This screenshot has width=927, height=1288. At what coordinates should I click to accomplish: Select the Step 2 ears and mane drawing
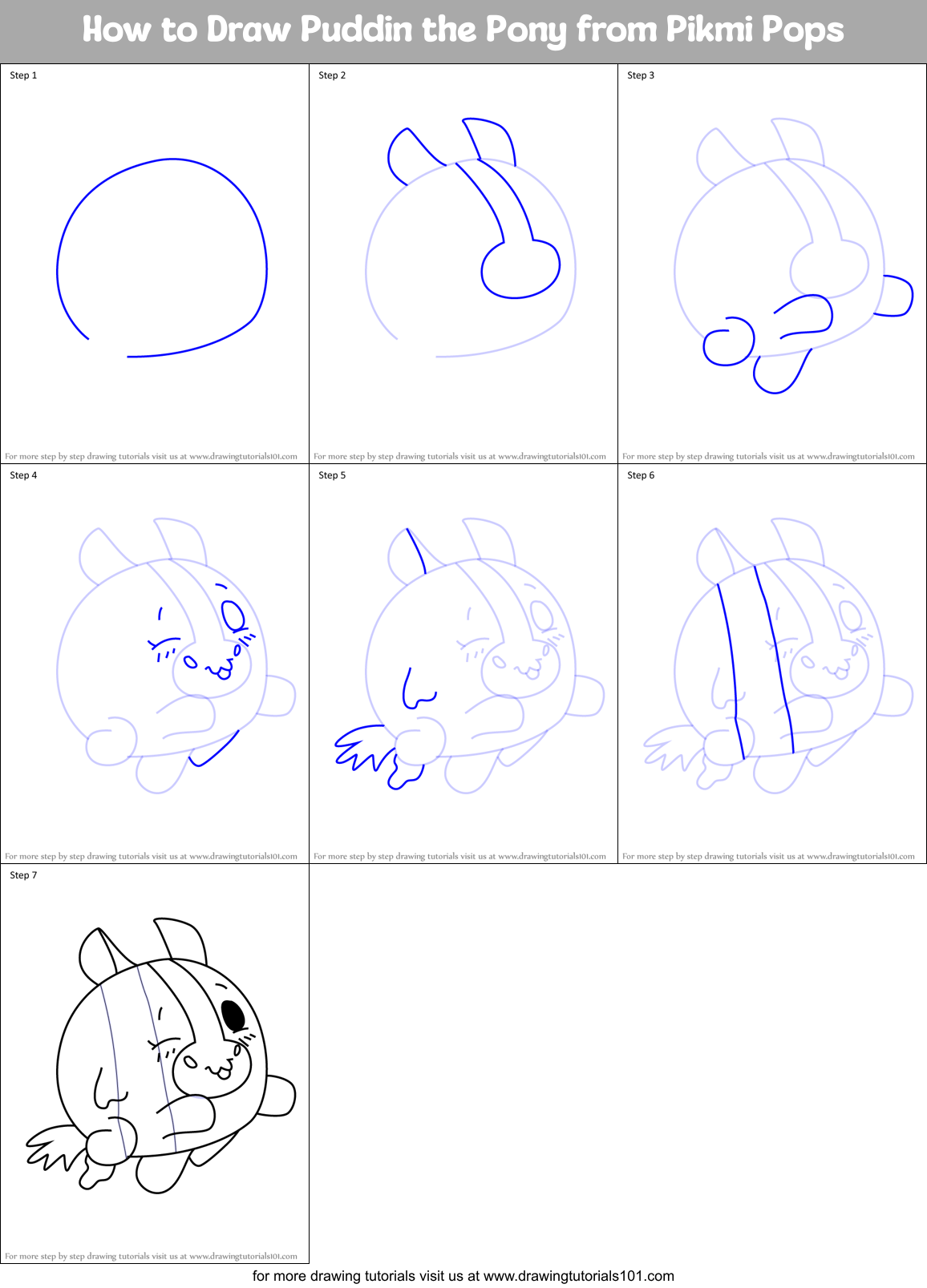pyautogui.click(x=471, y=238)
